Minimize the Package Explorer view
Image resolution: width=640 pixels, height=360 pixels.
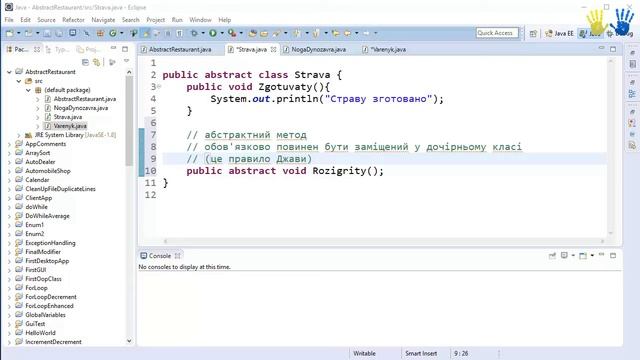pyautogui.click(x=113, y=49)
